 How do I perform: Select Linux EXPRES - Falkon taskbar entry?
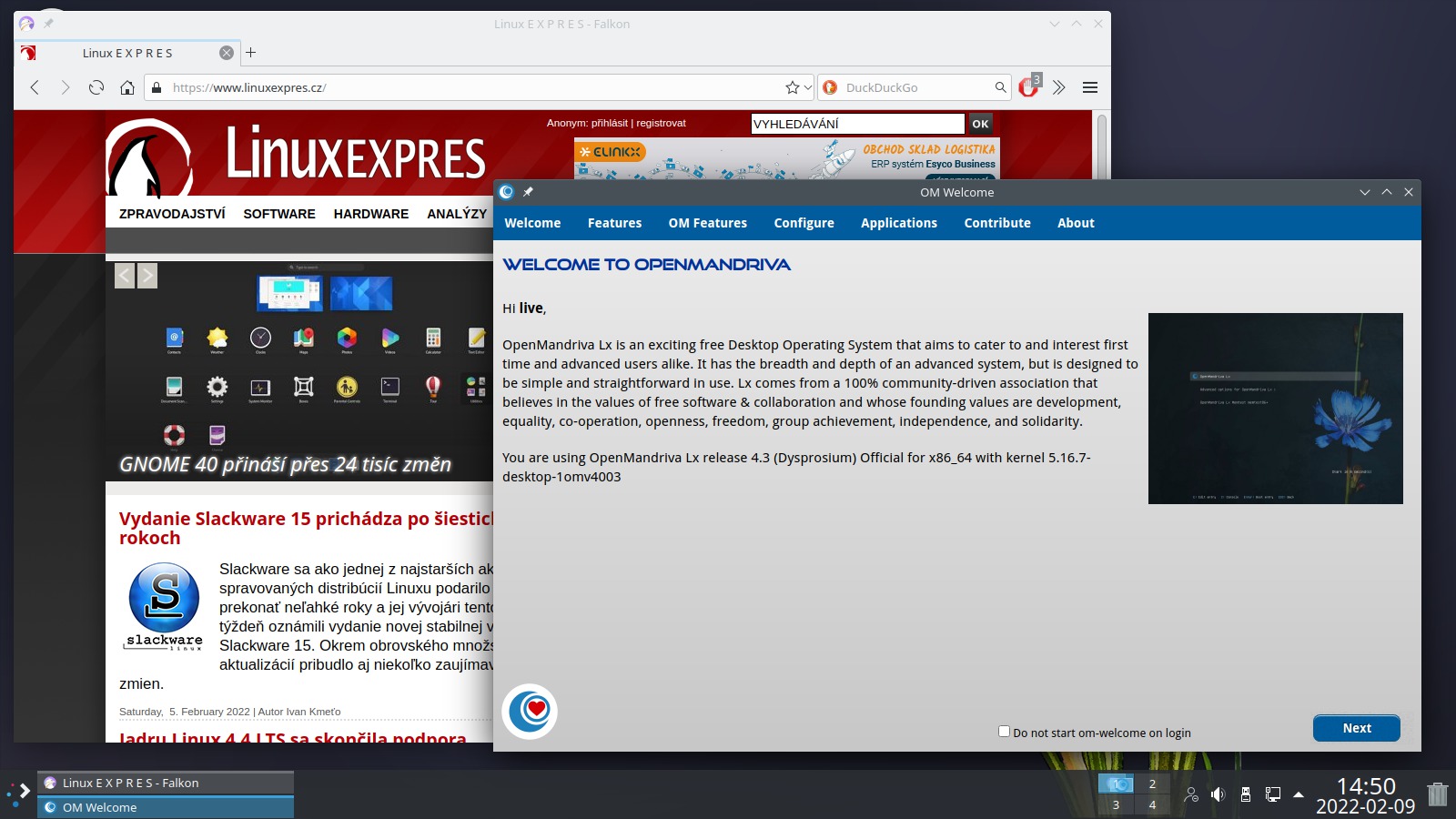coord(166,783)
